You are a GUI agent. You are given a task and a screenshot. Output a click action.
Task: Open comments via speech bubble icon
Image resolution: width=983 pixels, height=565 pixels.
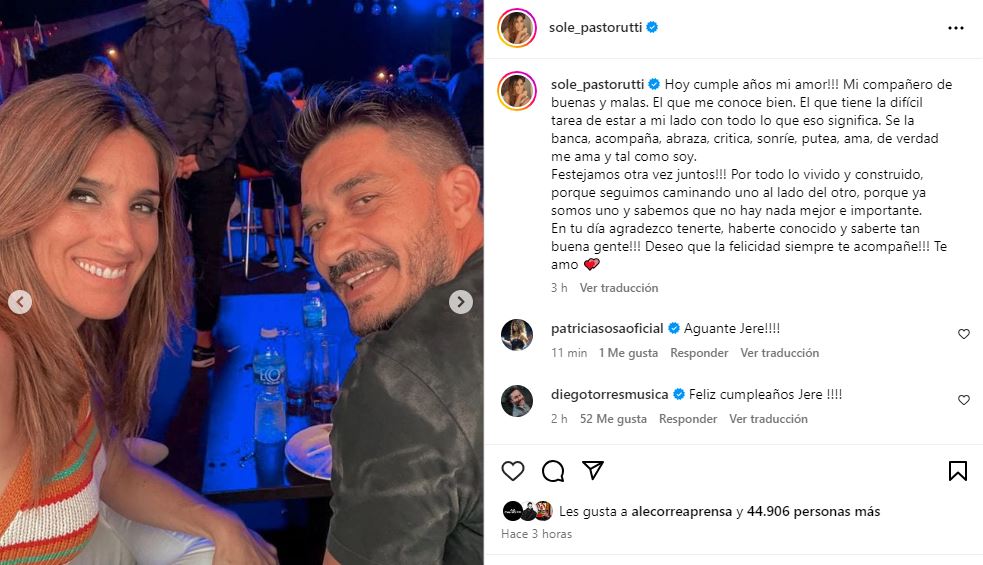(x=553, y=471)
